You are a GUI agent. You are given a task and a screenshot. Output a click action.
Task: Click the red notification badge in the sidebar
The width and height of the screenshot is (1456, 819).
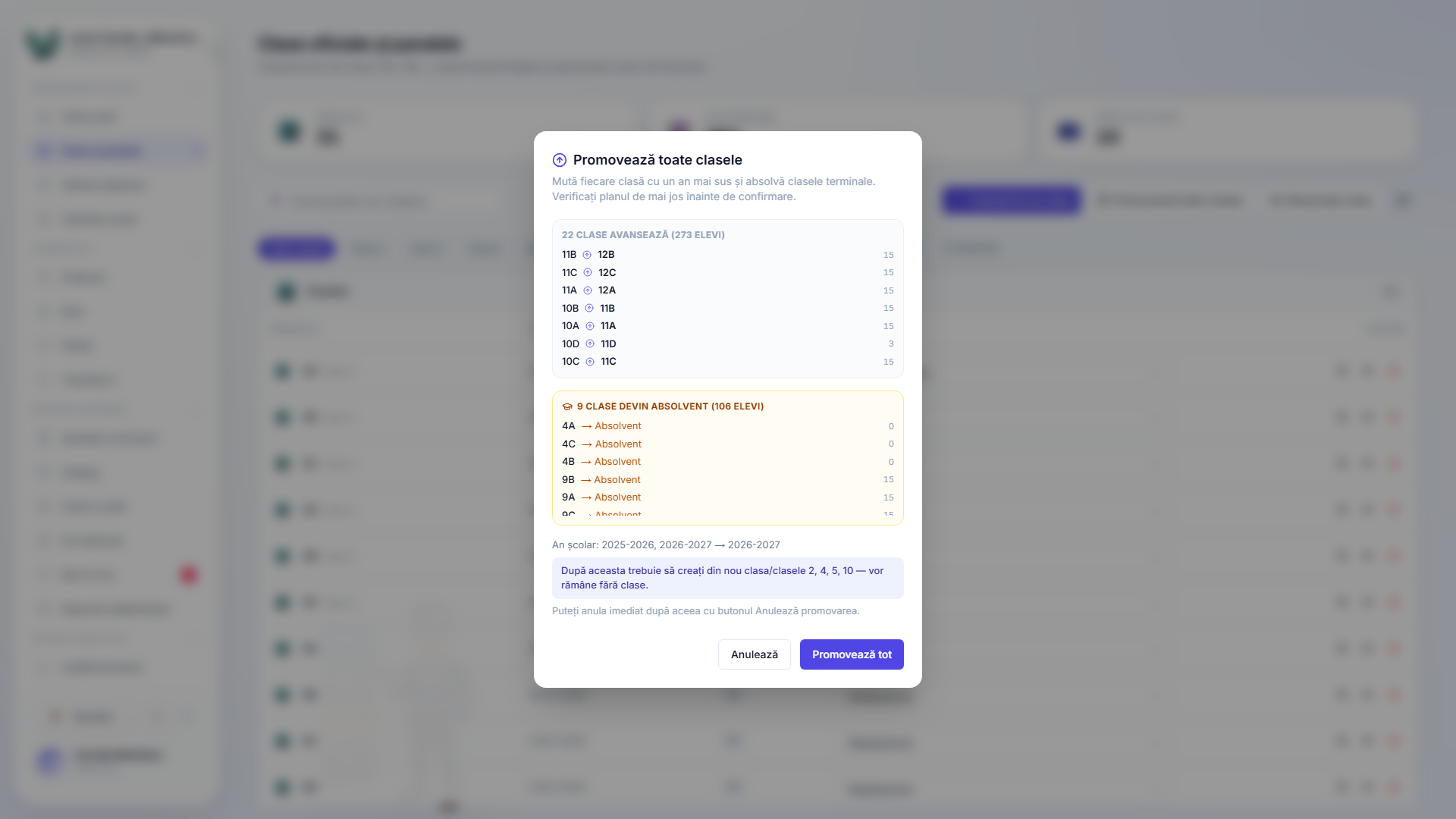coord(188,575)
